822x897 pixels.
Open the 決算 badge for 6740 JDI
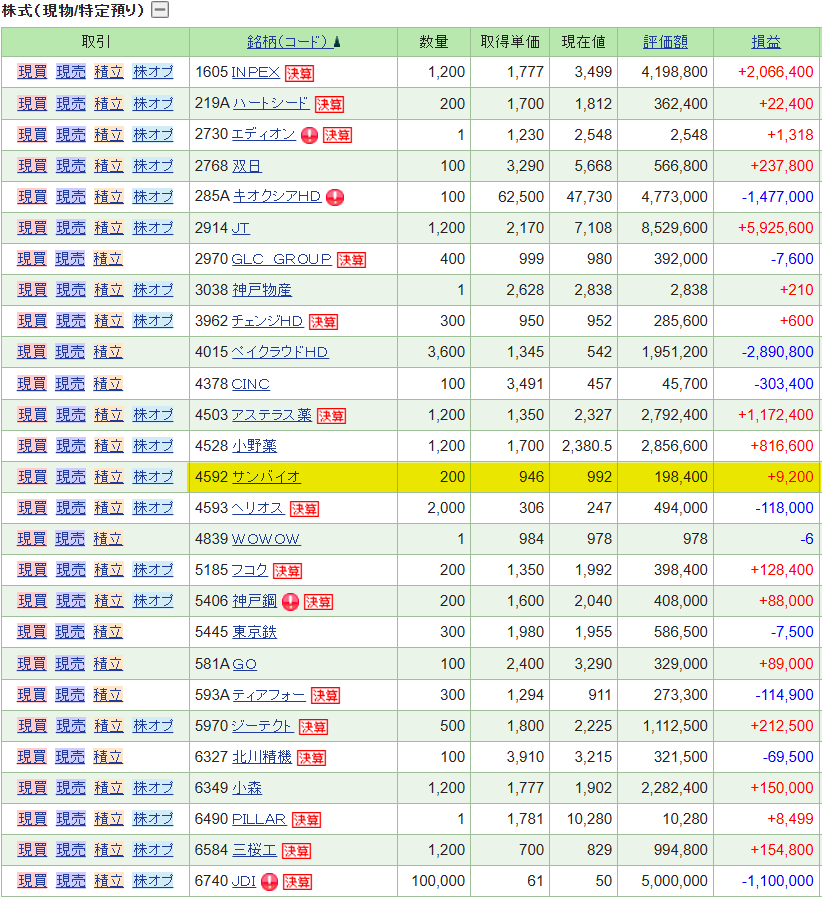[x=297, y=882]
